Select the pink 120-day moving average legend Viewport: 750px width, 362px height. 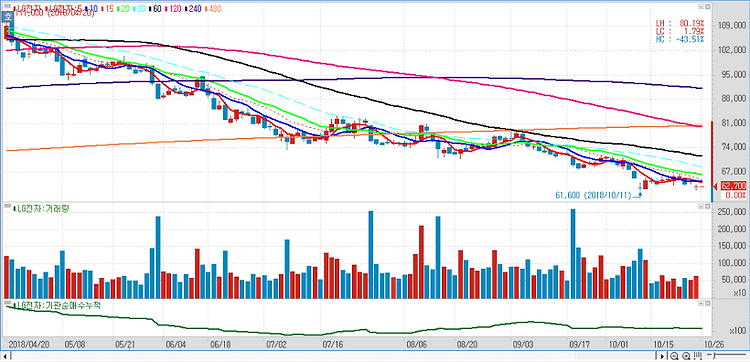tap(173, 9)
